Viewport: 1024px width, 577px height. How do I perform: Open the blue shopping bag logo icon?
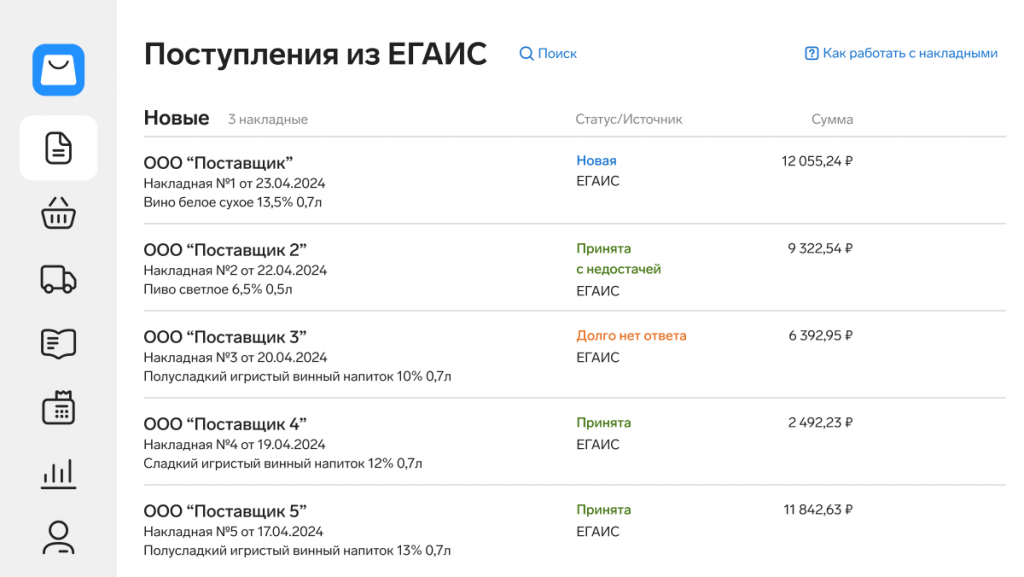(x=58, y=70)
